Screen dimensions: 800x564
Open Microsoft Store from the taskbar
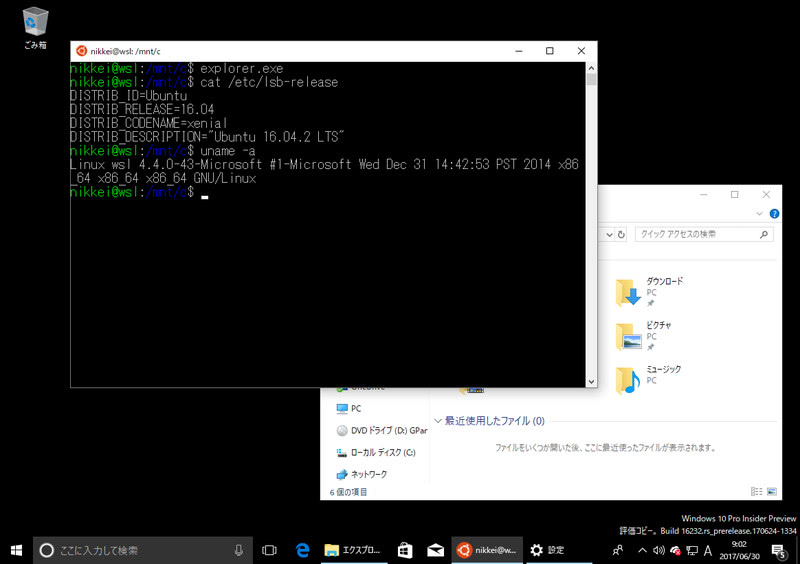405,550
